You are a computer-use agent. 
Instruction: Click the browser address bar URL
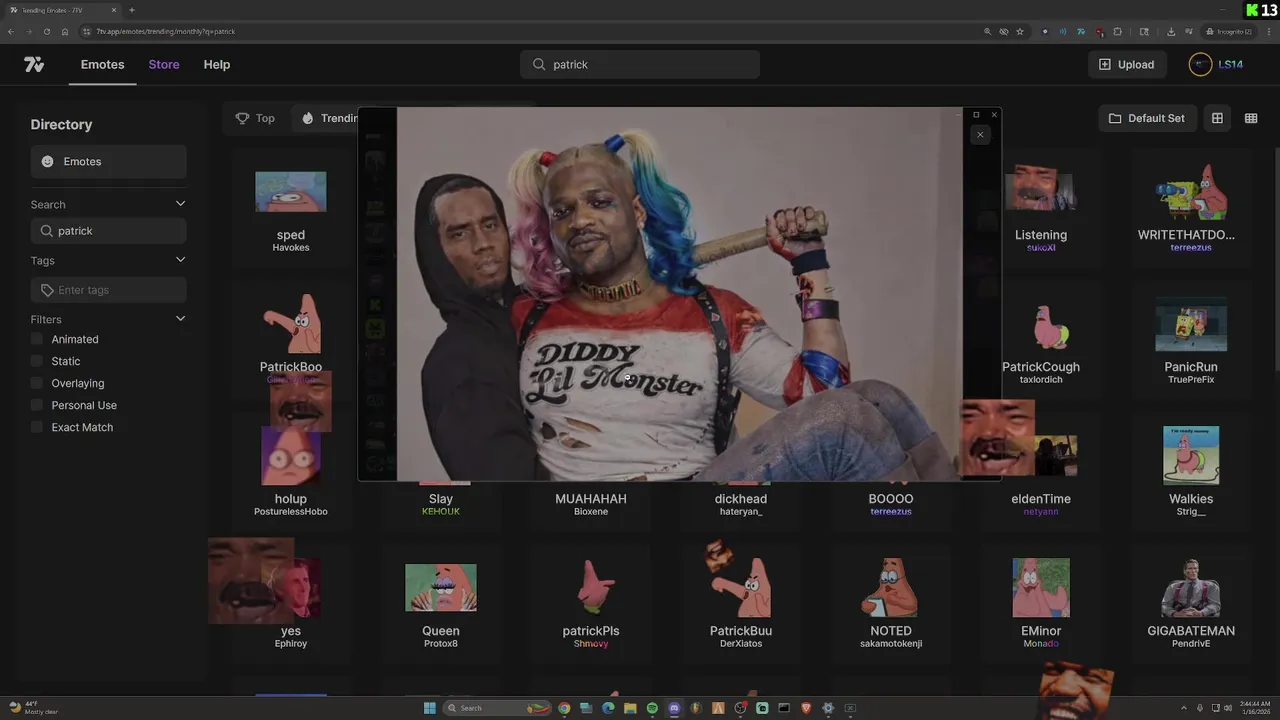coord(165,31)
